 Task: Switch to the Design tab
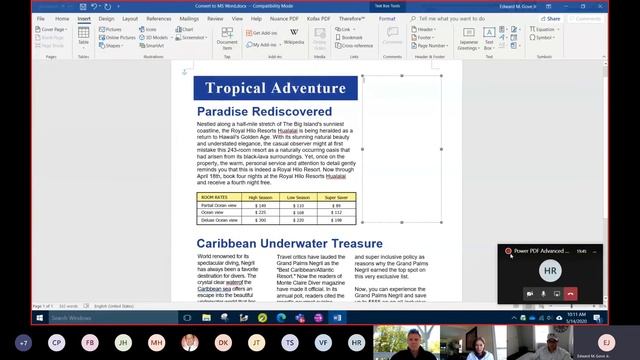point(106,19)
